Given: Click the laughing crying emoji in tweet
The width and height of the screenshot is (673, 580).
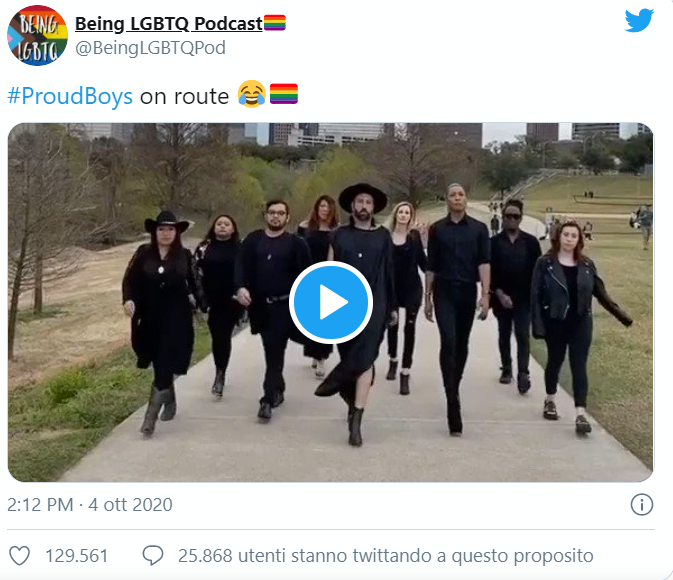Looking at the screenshot, I should pyautogui.click(x=252, y=94).
